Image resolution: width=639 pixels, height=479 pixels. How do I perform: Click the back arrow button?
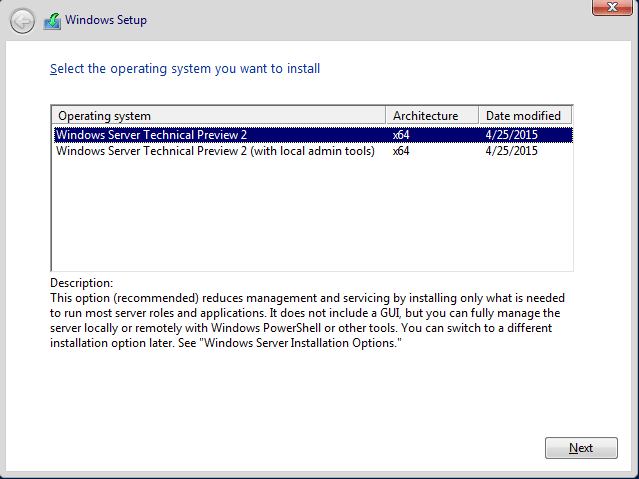coord(22,20)
